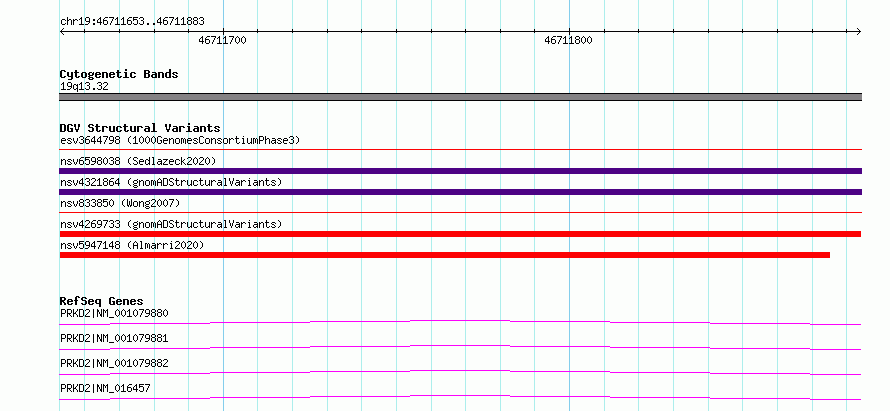Click the thin red line of nsv833850
Screen dimensions: 890x411
pyautogui.click(x=461, y=213)
